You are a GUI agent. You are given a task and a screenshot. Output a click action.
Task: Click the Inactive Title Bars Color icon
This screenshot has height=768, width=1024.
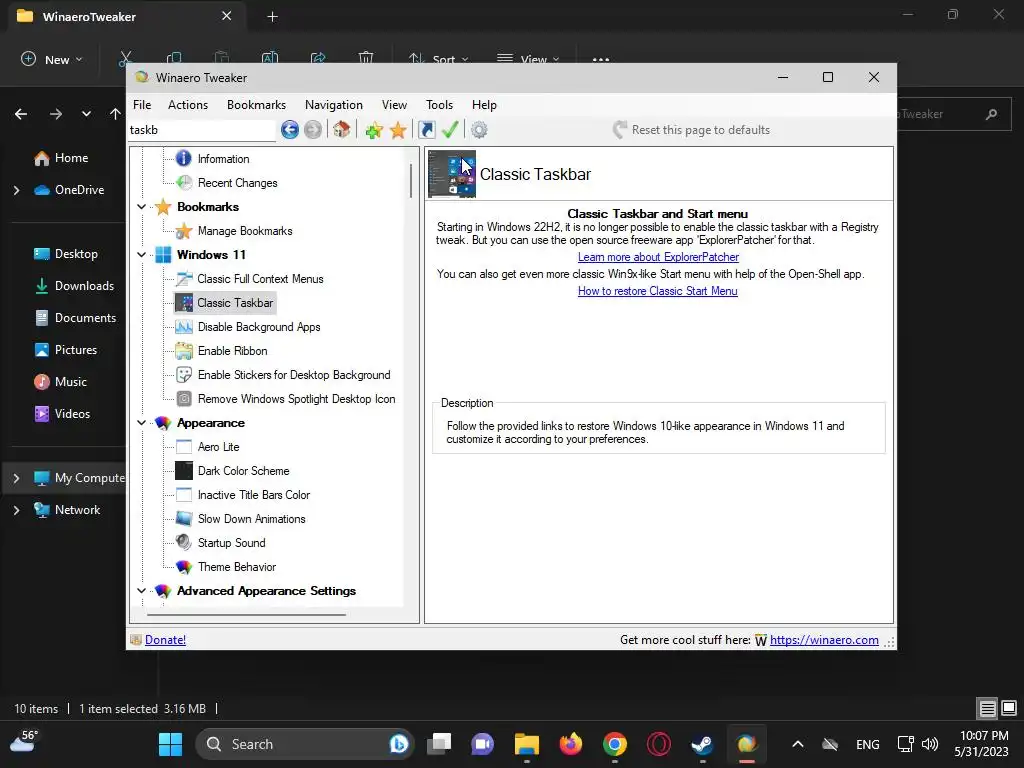coord(184,495)
